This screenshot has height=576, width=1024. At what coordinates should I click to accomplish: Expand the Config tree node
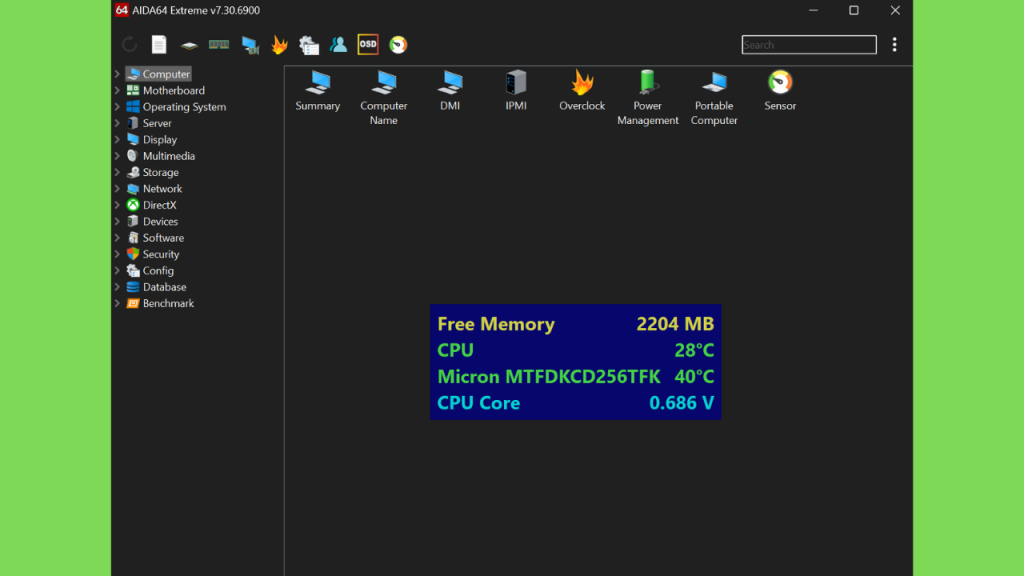118,270
